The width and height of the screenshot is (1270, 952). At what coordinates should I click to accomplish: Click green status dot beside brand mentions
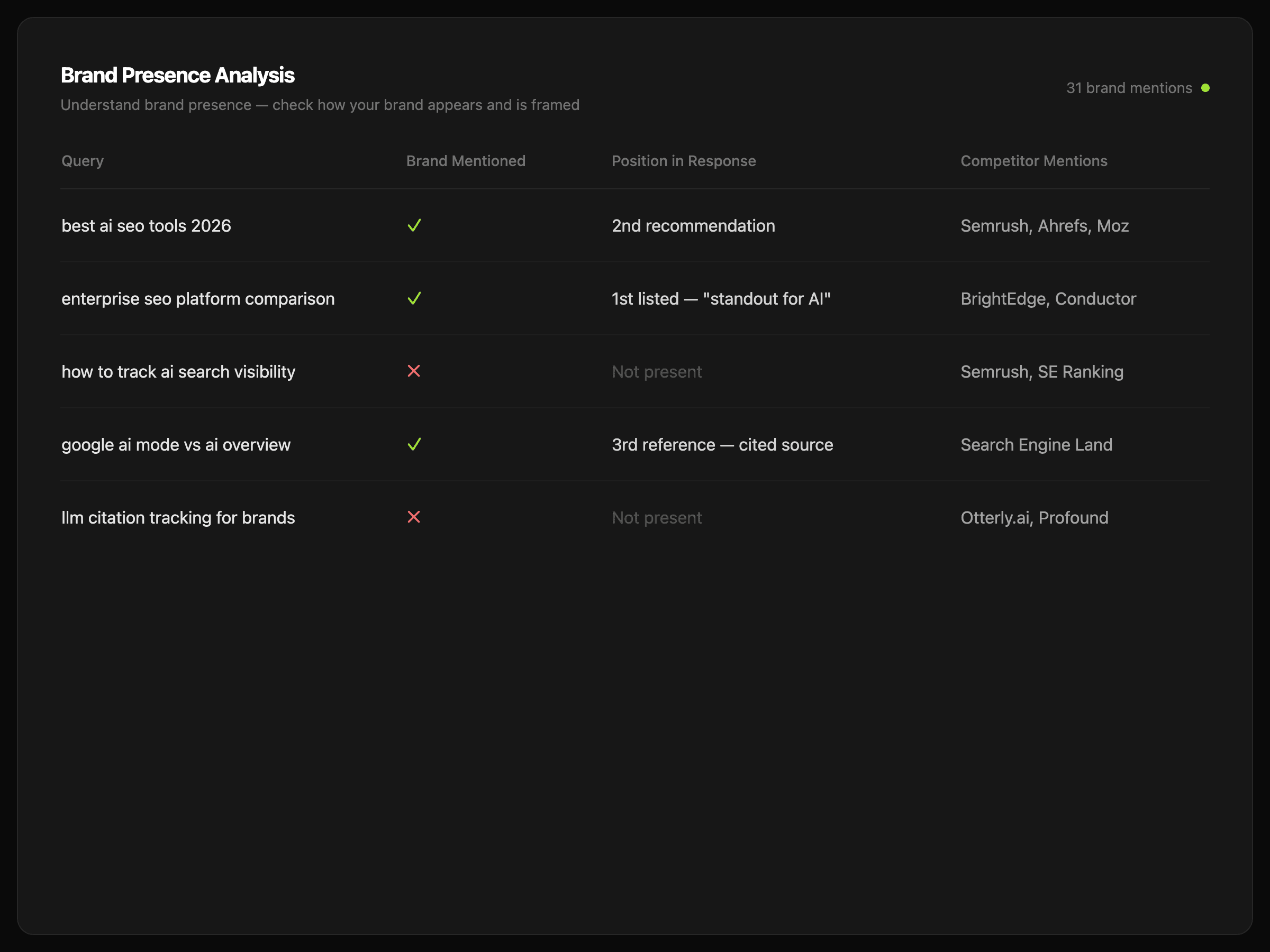(x=1205, y=88)
